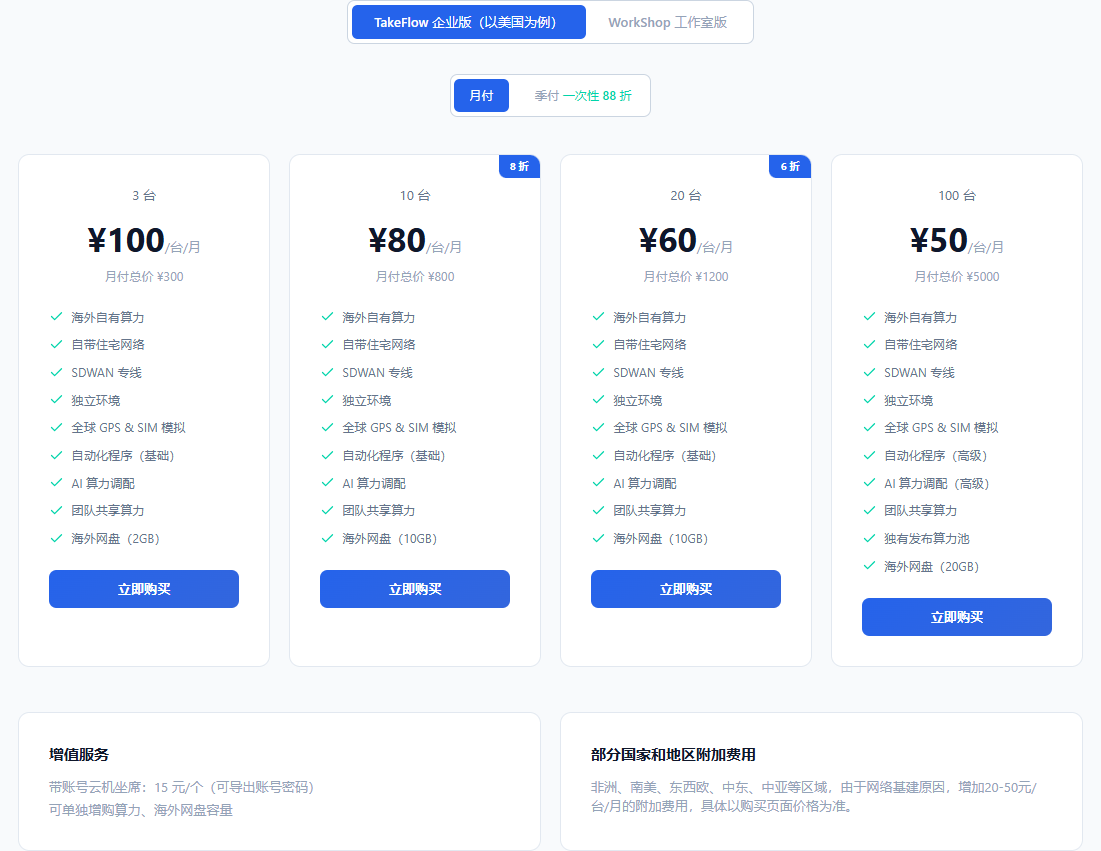Click checkmark beside 自动化程序（基础）in 10 台 plan
Screen dimensions: 1101x851
pyautogui.click(x=327, y=455)
